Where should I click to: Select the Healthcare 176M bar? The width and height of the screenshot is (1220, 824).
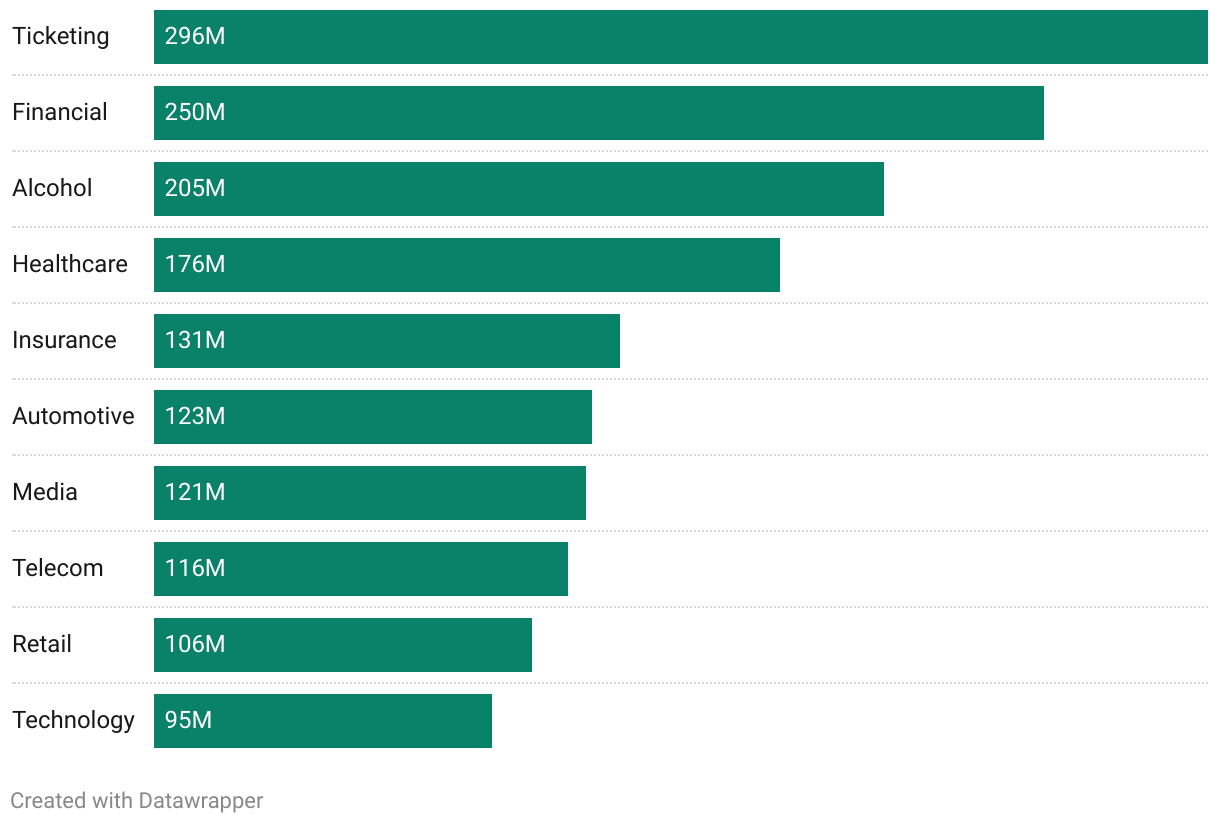coord(467,265)
